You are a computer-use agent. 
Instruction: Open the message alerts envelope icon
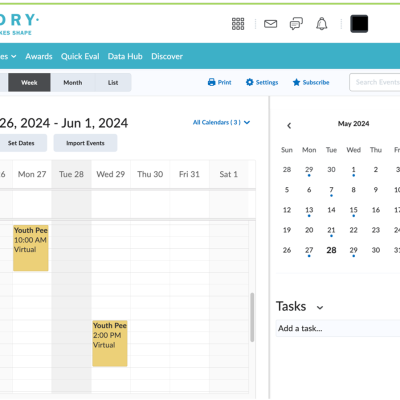[270, 24]
